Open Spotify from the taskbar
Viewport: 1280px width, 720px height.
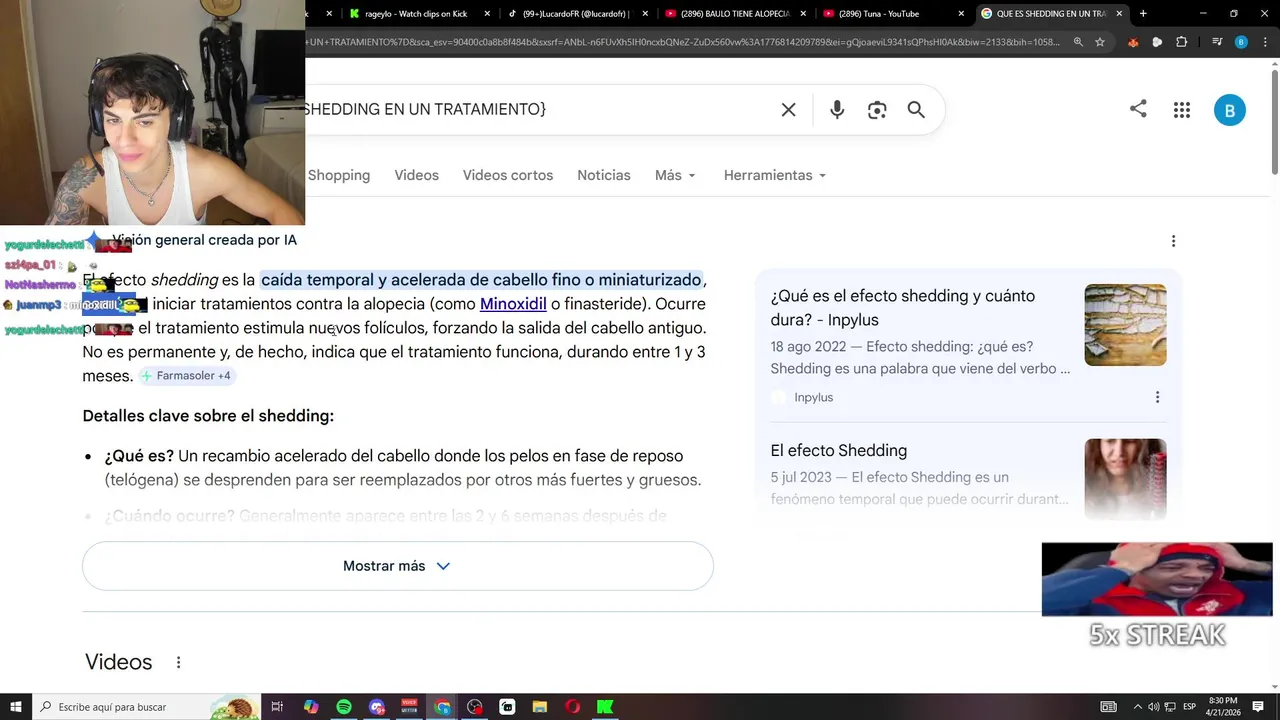(x=344, y=707)
